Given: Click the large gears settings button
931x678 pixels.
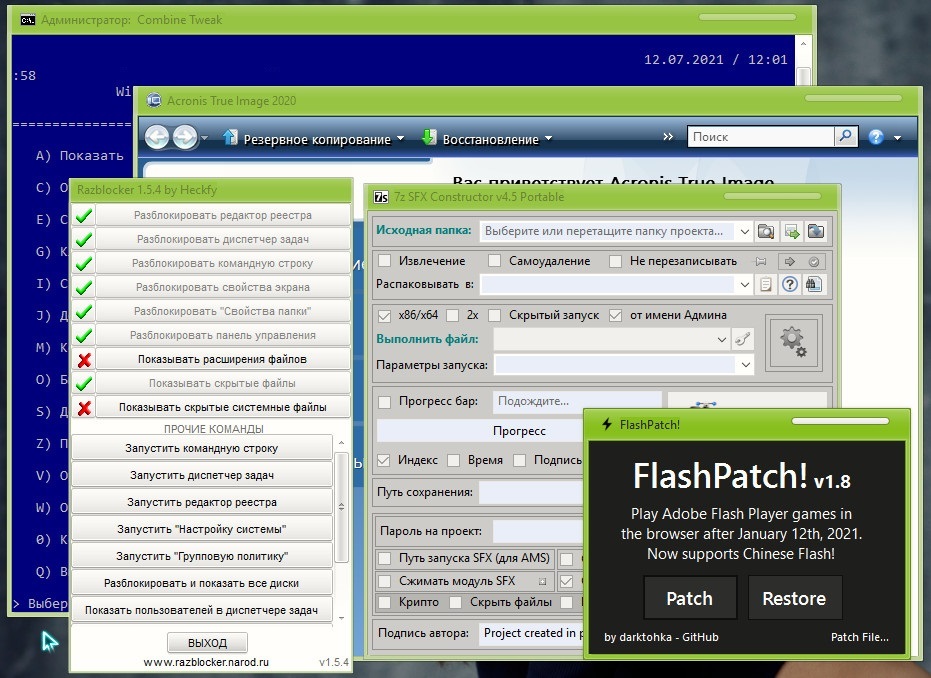Looking at the screenshot, I should tap(794, 343).
